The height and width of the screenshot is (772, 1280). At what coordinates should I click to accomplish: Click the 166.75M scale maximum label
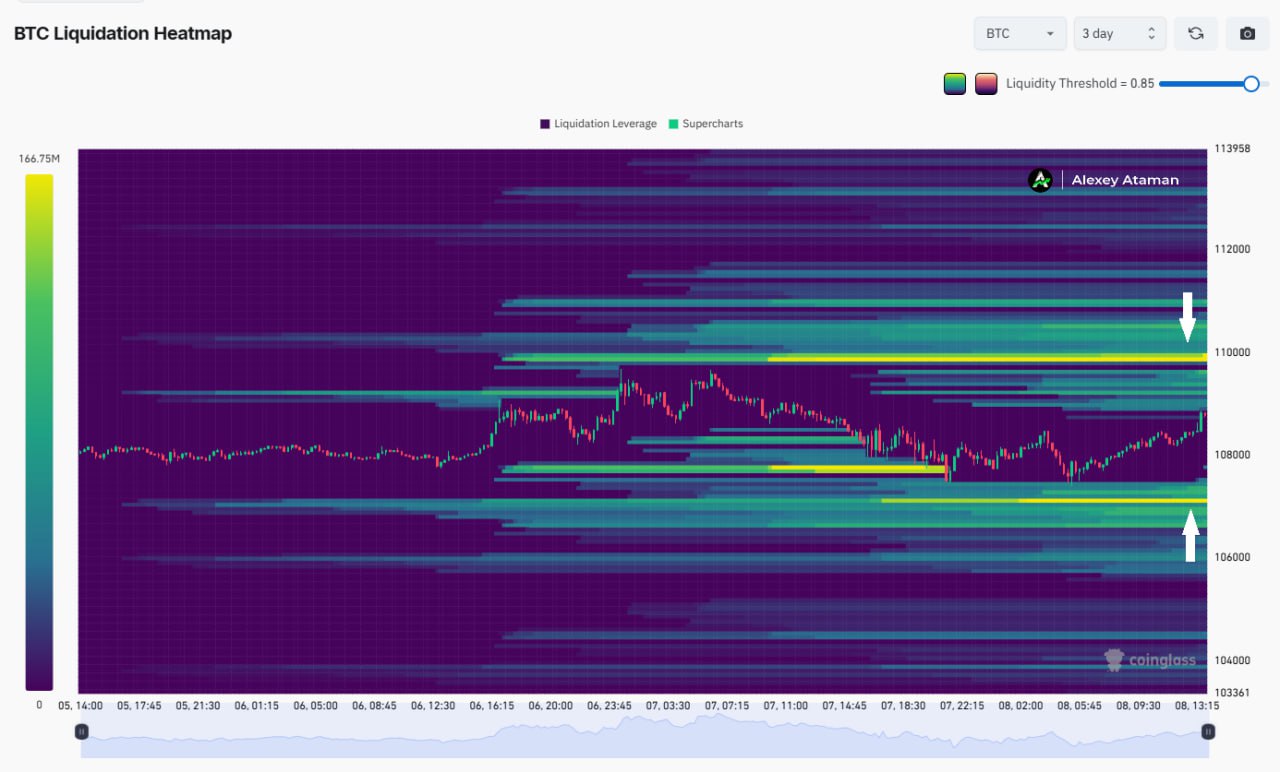coord(39,159)
